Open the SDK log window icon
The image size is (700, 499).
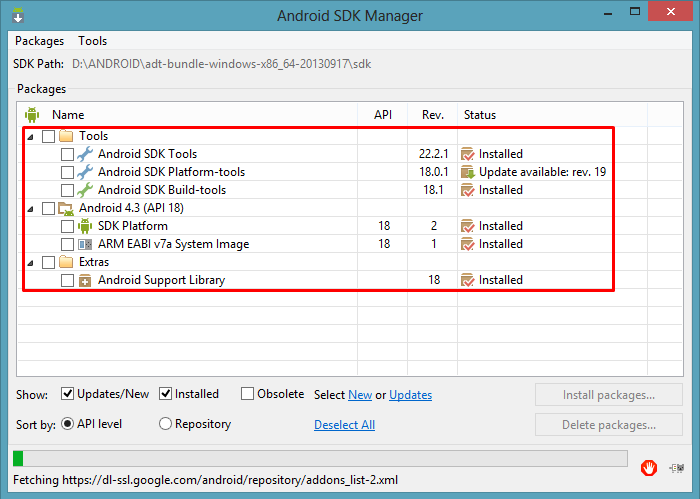(x=677, y=468)
